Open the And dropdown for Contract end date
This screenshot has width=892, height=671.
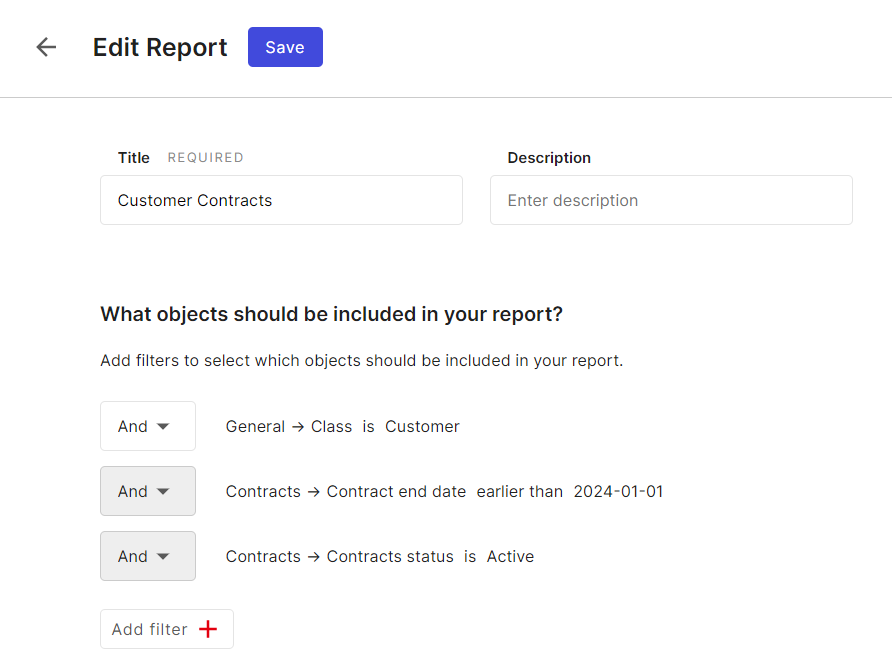148,491
